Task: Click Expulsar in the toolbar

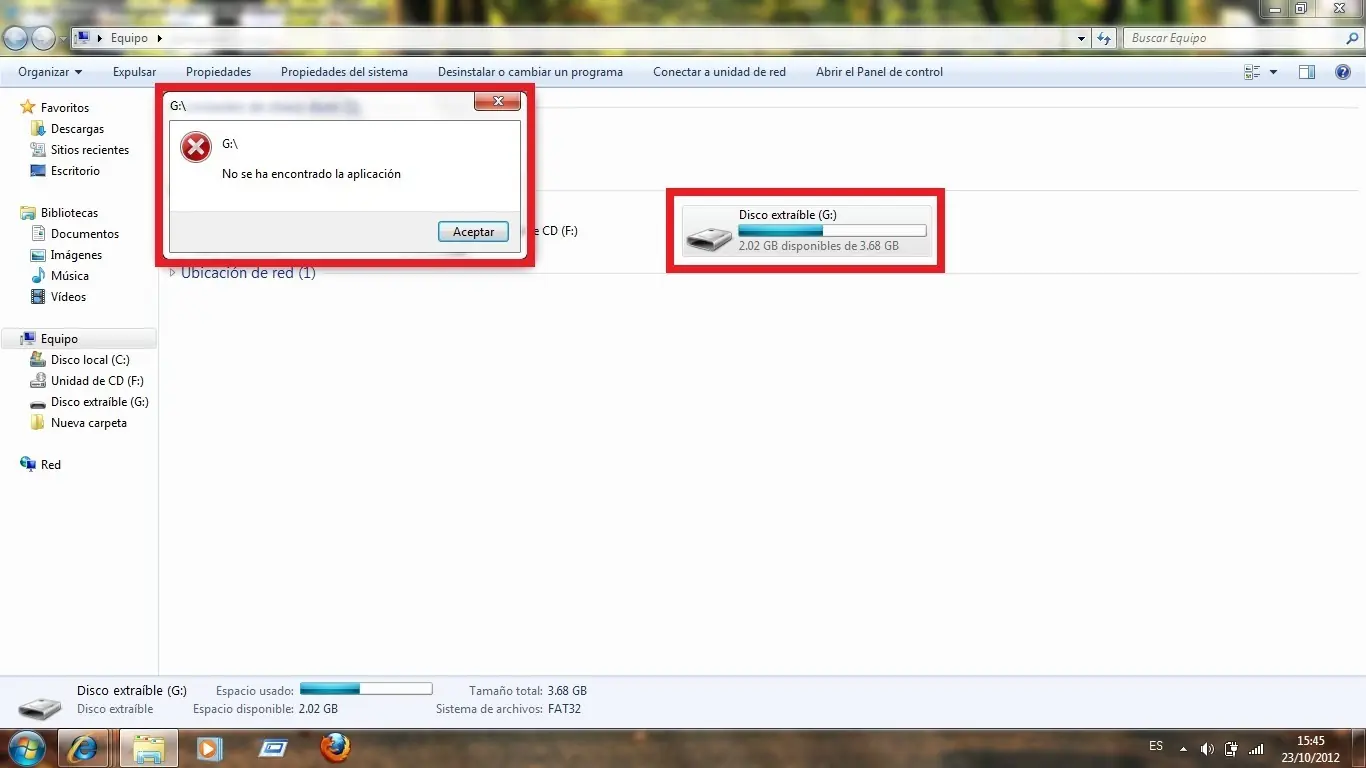Action: (x=135, y=72)
